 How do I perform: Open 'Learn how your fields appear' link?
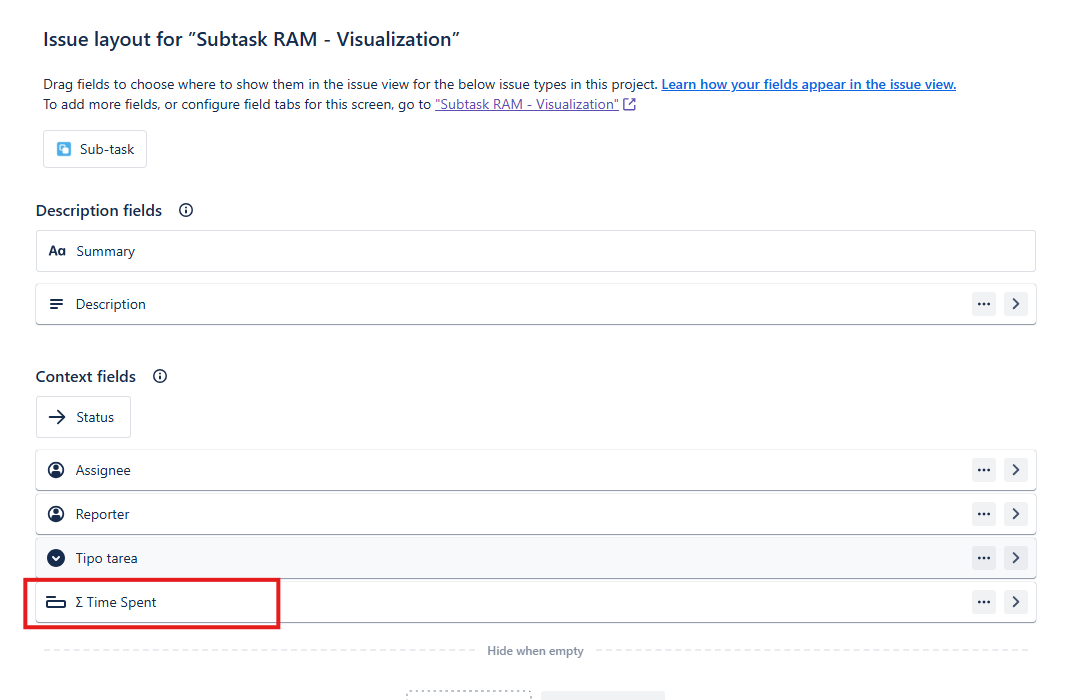tap(808, 84)
